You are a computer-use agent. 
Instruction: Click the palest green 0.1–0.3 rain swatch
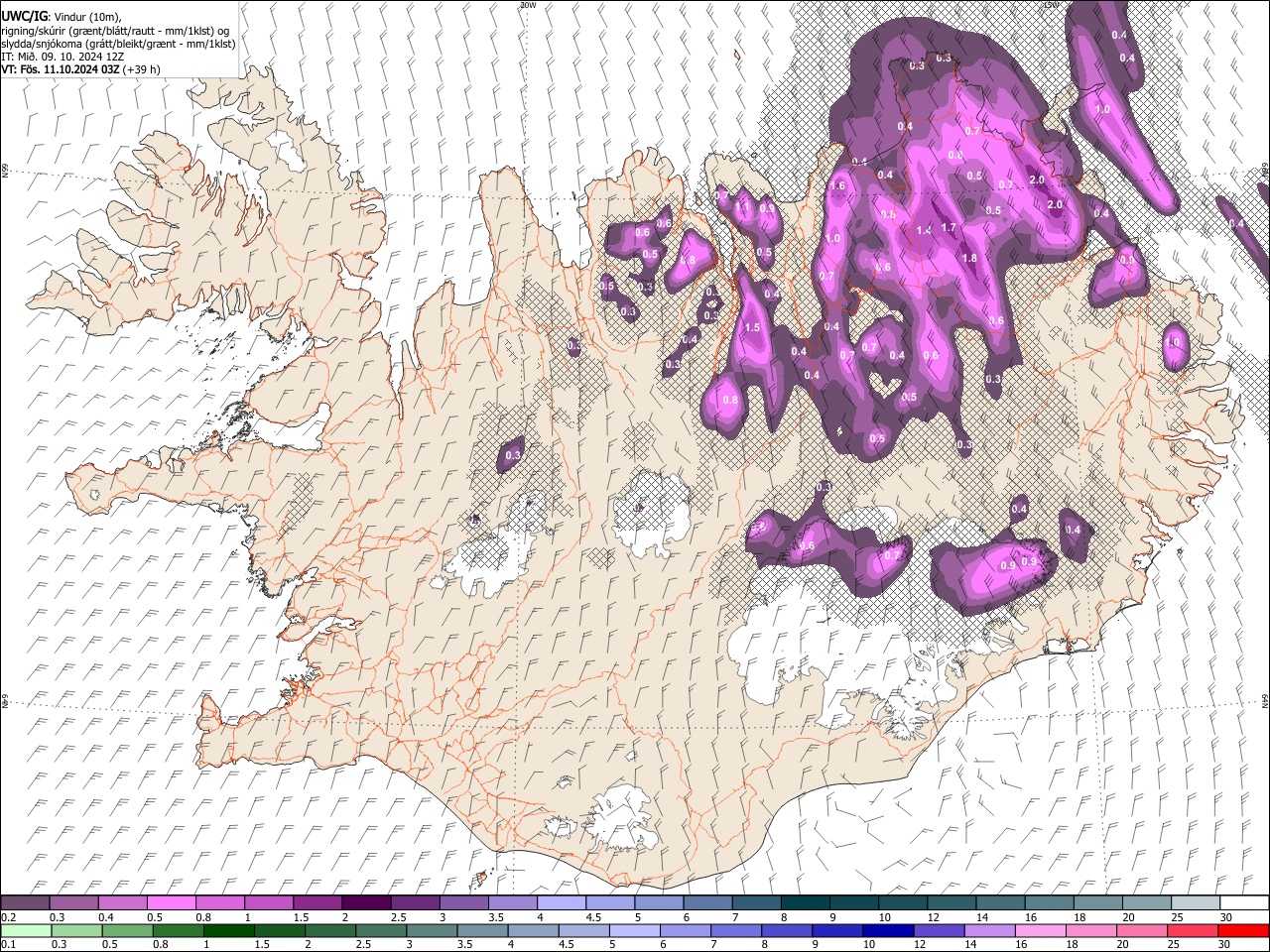pos(26,930)
